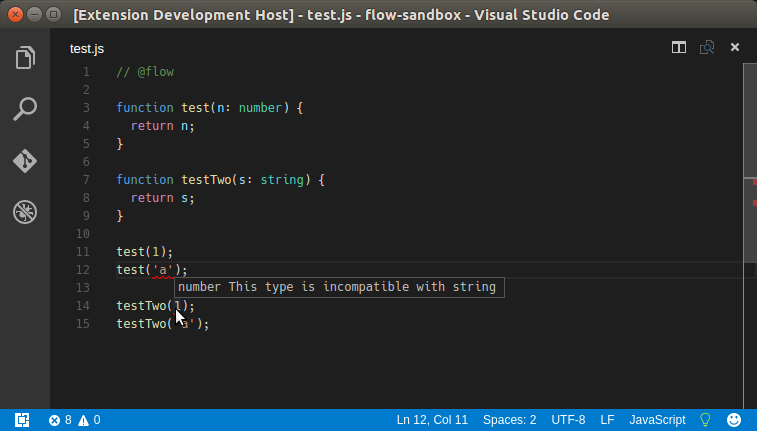The width and height of the screenshot is (757, 431).
Task: Click the errors count showing 8
Action: (x=60, y=420)
